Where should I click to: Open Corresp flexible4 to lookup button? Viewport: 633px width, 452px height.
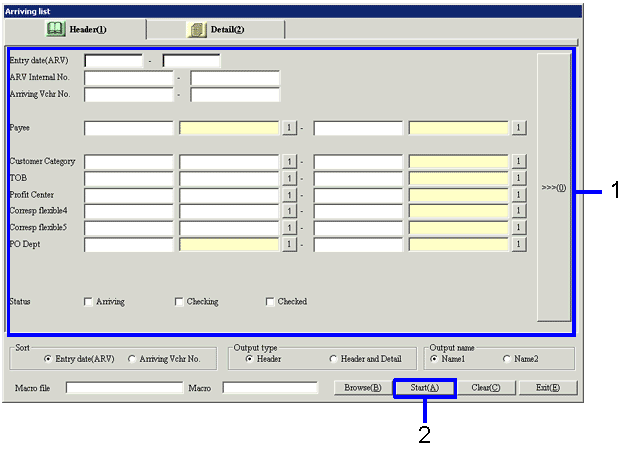click(x=519, y=211)
